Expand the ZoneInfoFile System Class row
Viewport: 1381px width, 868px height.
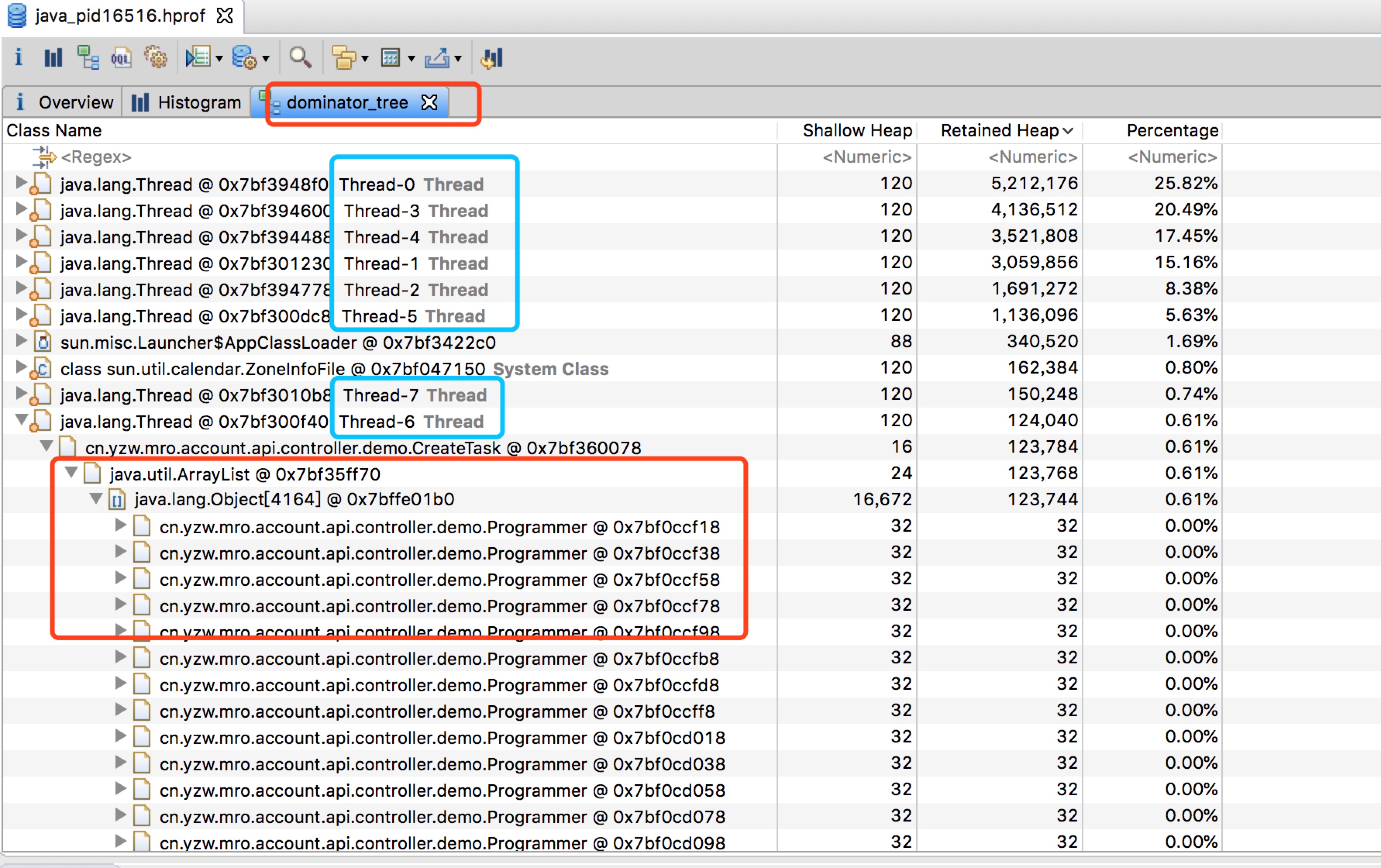(x=21, y=367)
